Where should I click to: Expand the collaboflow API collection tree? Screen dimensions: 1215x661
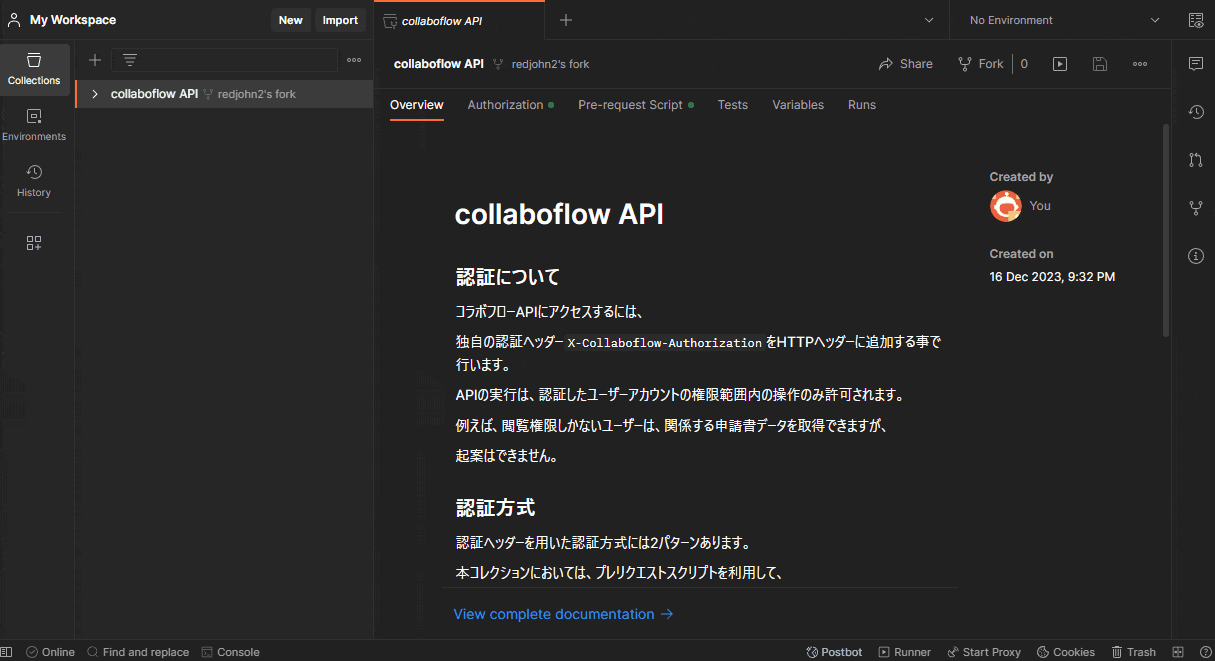pos(95,94)
